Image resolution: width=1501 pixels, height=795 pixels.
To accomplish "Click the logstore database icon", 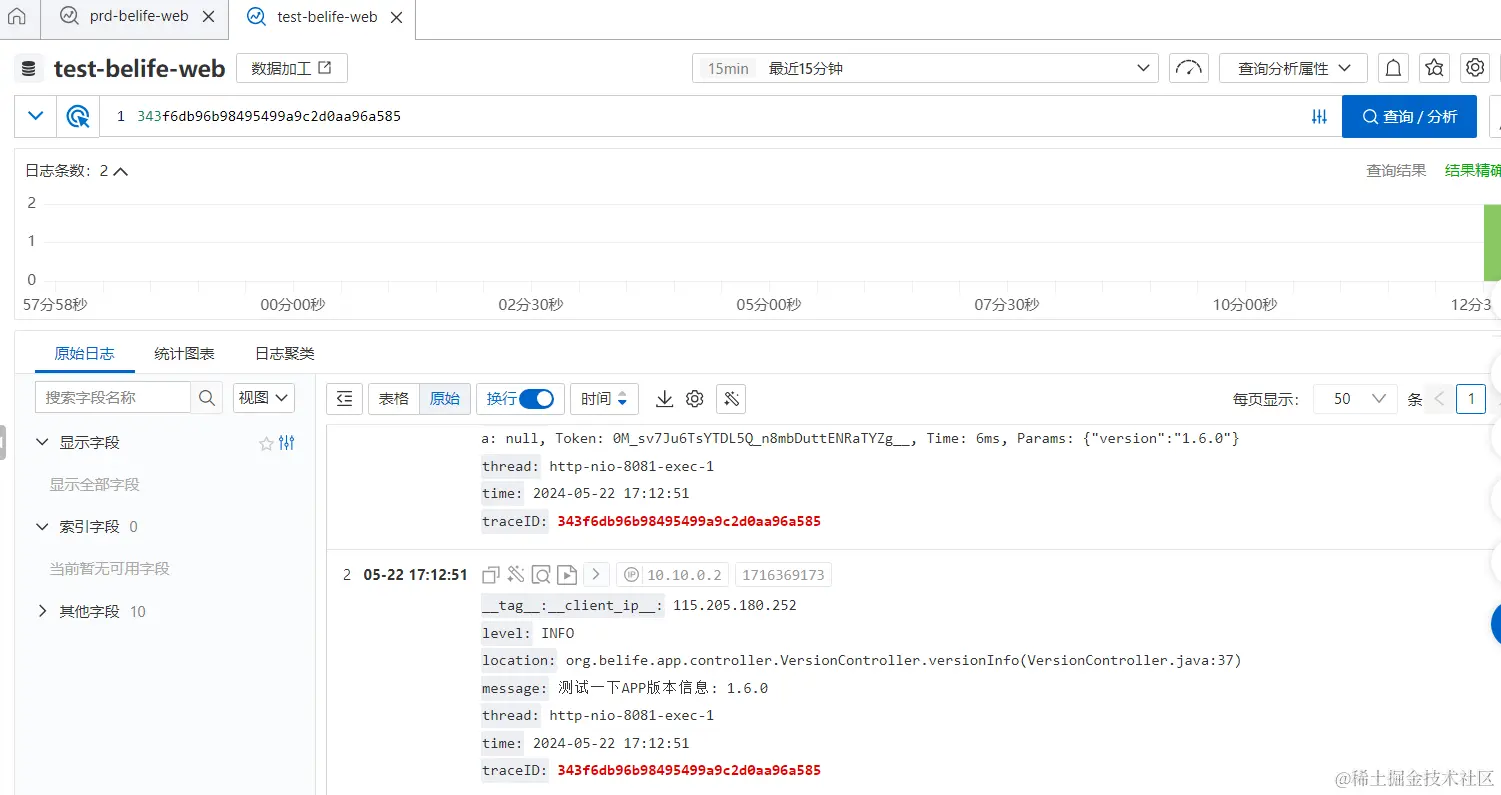I will [x=29, y=68].
